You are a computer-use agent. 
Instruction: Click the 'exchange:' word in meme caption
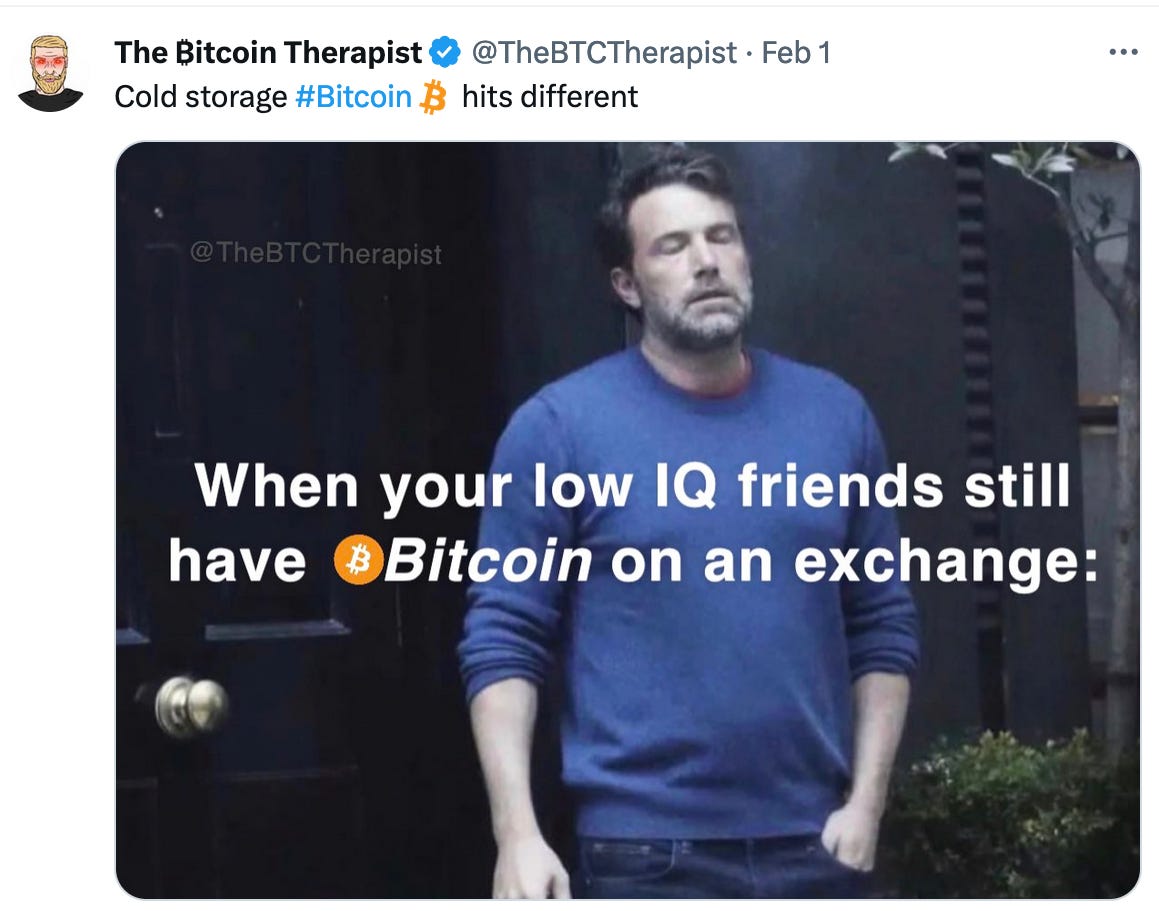(x=945, y=563)
